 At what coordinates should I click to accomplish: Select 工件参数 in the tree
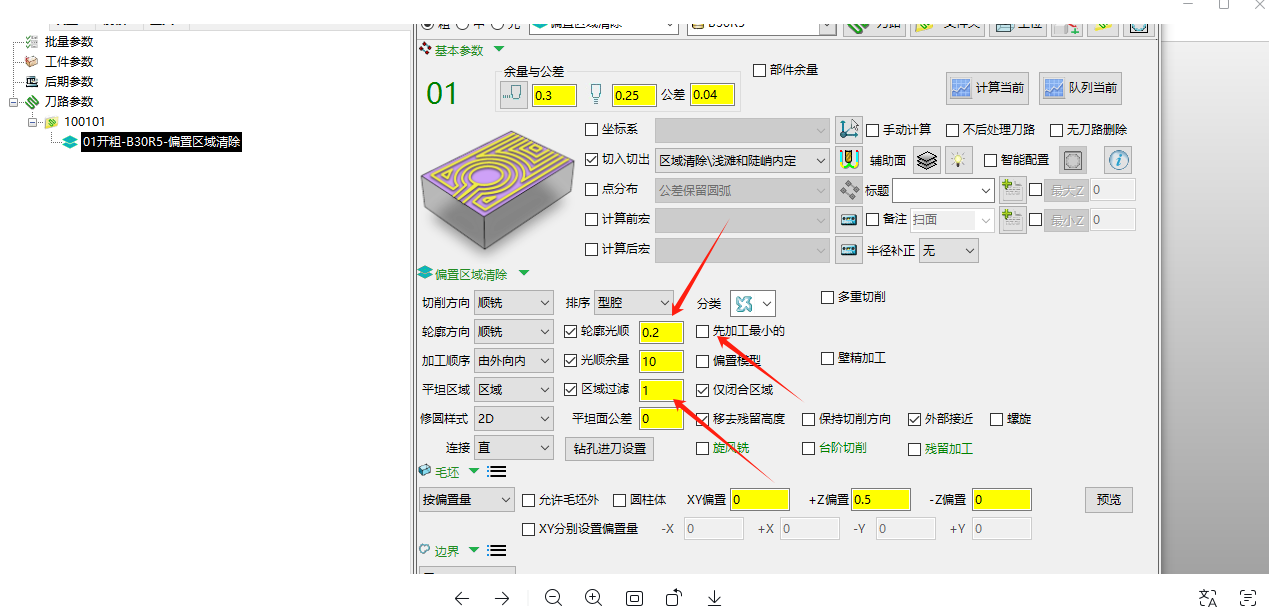(x=69, y=62)
